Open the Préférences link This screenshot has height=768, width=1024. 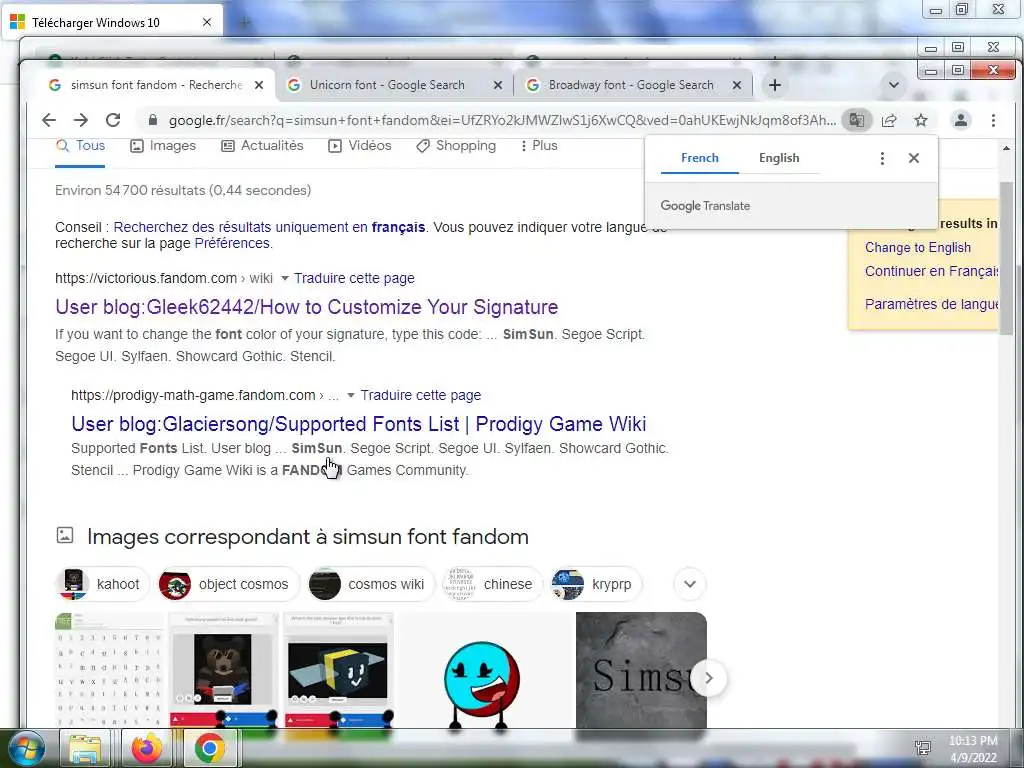(x=232, y=243)
